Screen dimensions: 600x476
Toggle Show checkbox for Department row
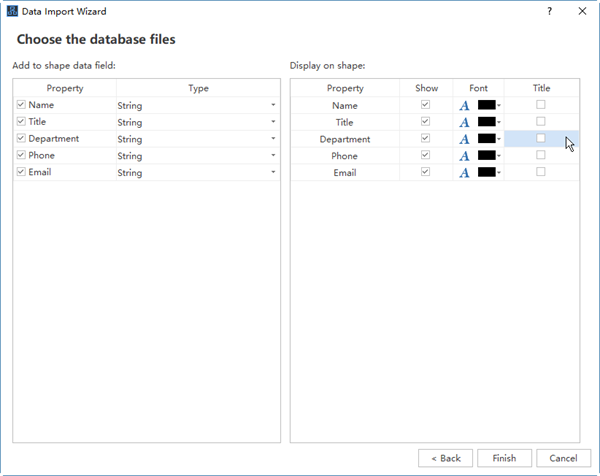(x=426, y=138)
